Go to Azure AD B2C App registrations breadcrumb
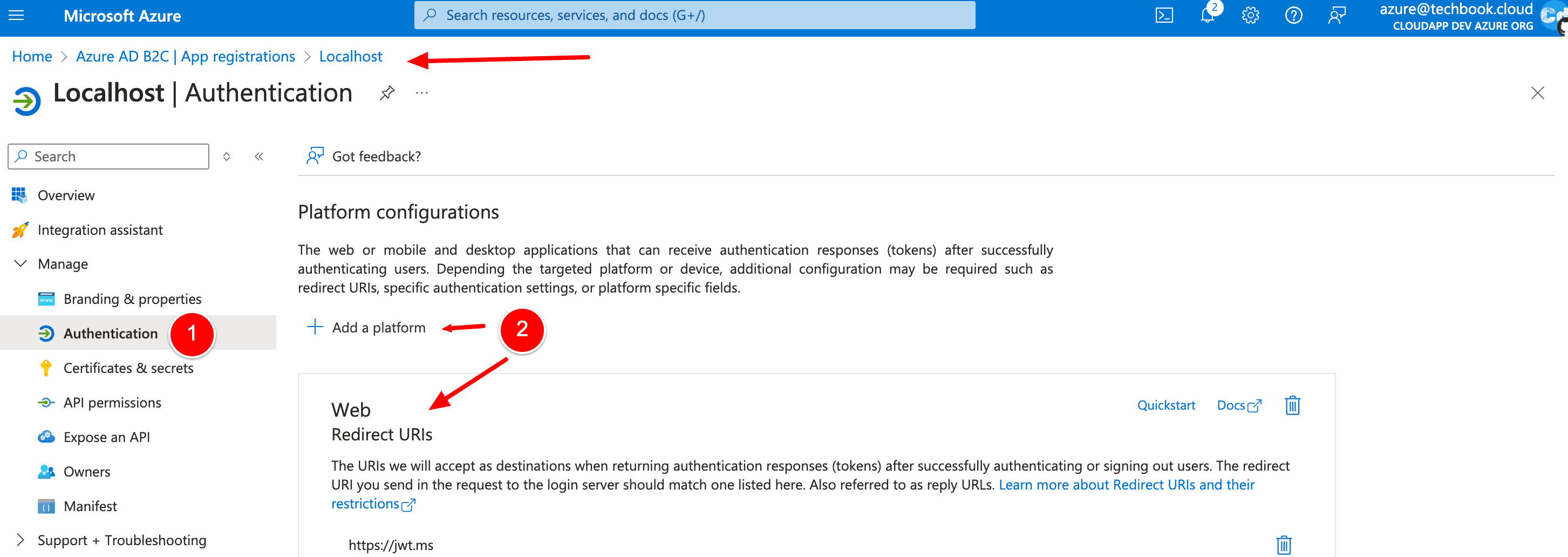This screenshot has height=557, width=1568. [185, 57]
